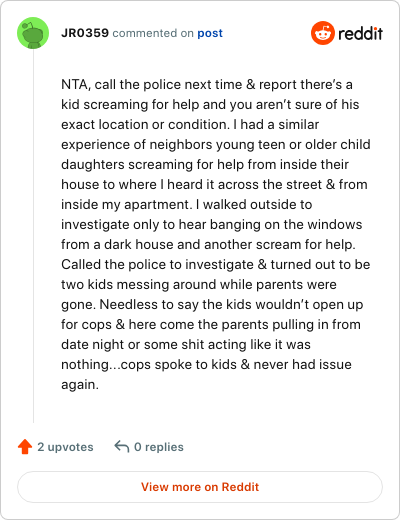Click the black "reddit" wordmark
This screenshot has width=400, height=520.
[x=361, y=33]
